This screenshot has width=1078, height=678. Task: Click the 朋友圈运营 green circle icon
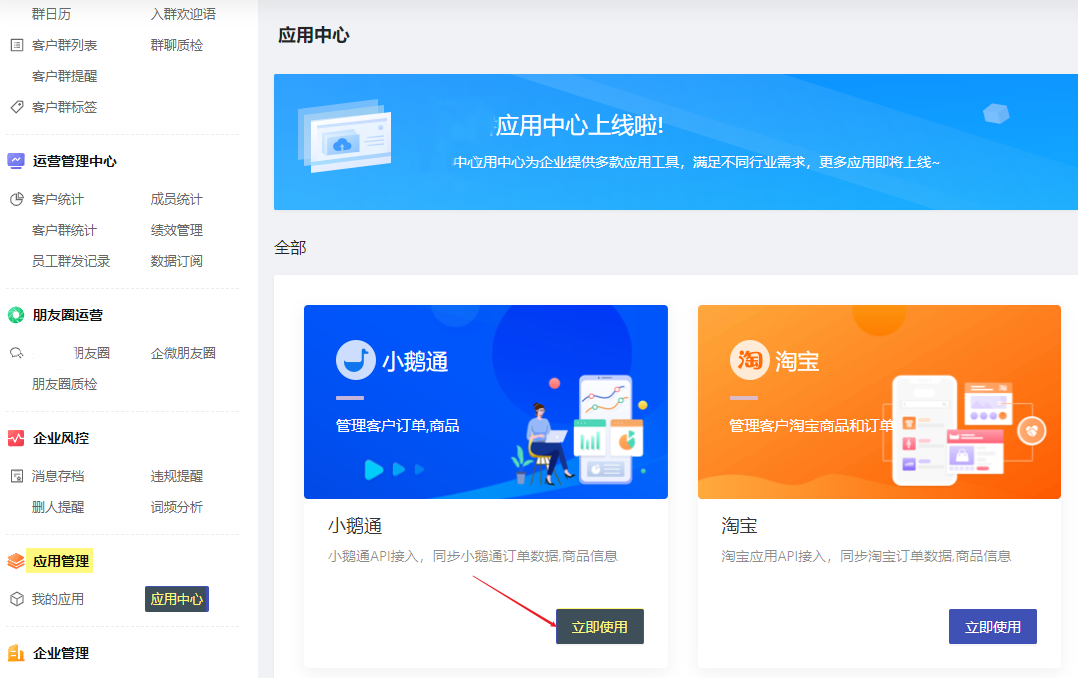(16, 315)
